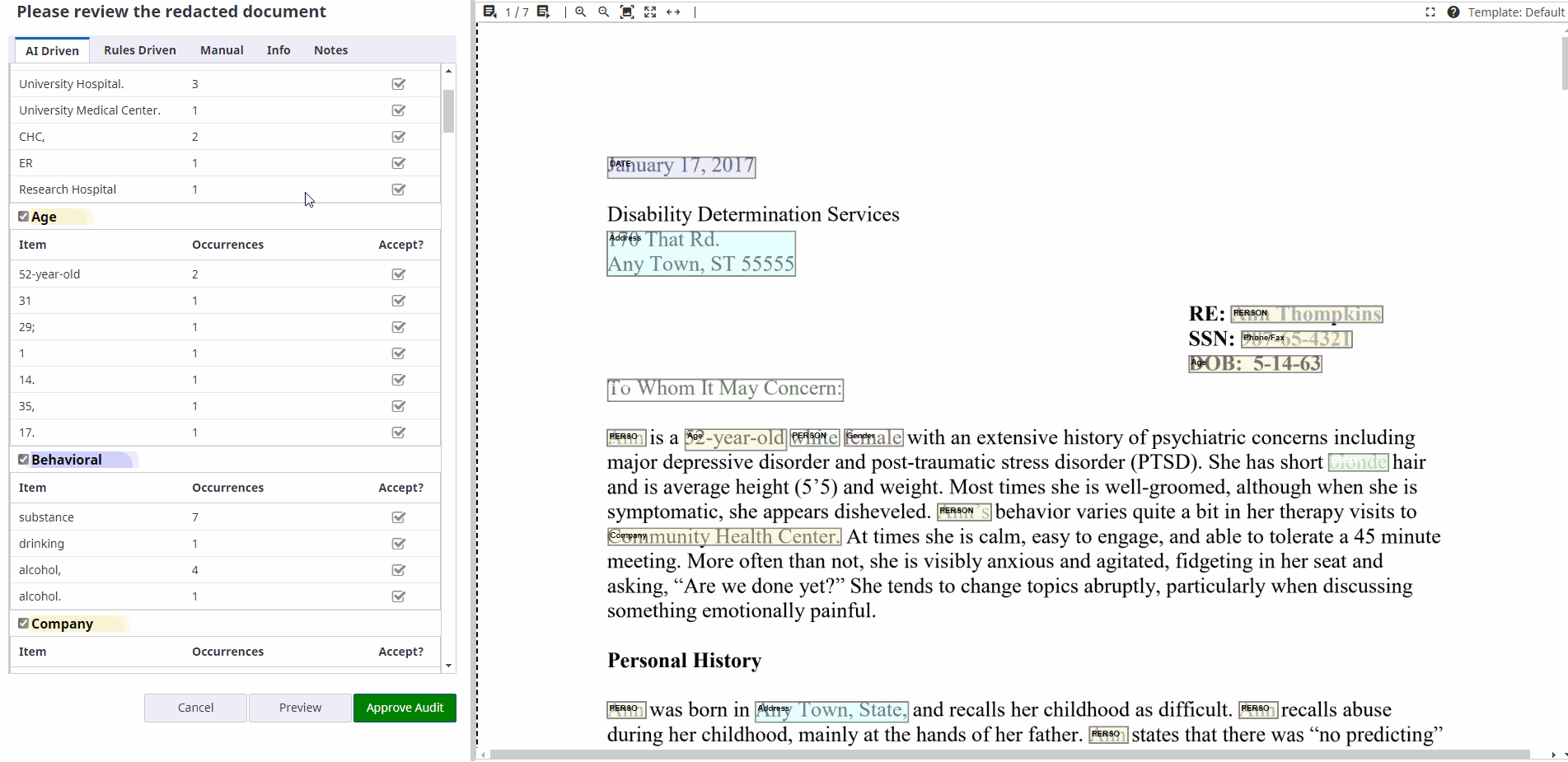The width and height of the screenshot is (1568, 762).
Task: Toggle Accept checkbox for Research Hospital
Action: tap(399, 189)
